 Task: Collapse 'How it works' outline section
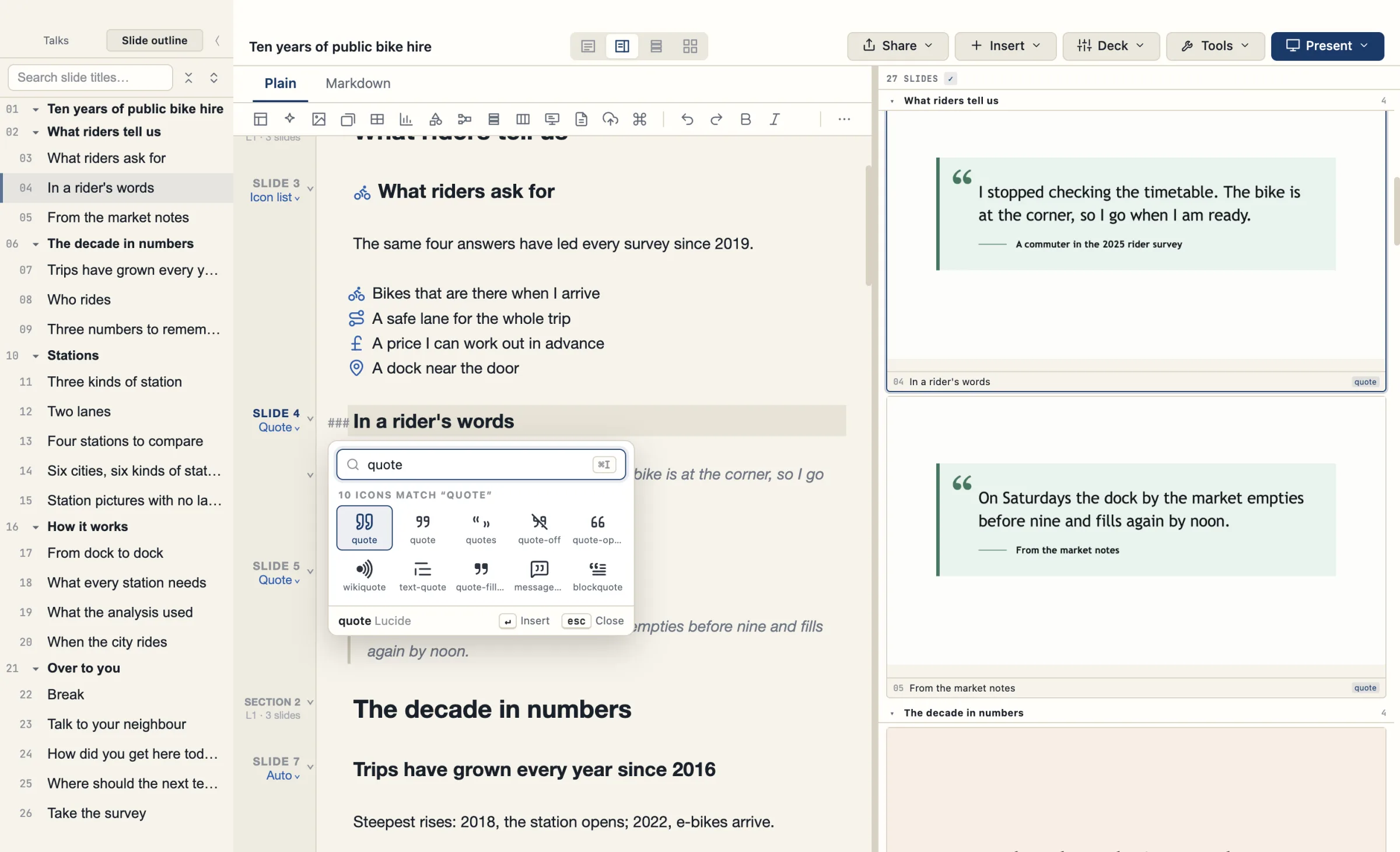[36, 527]
